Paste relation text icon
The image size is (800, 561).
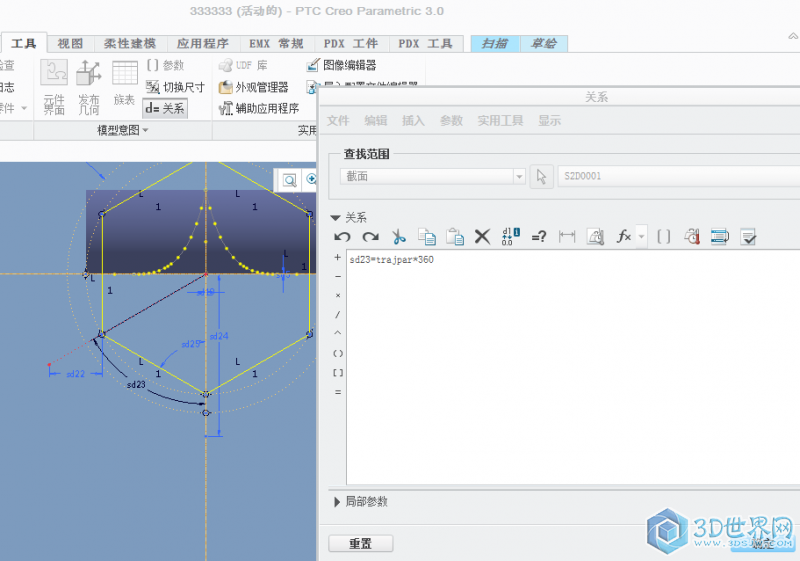click(455, 237)
